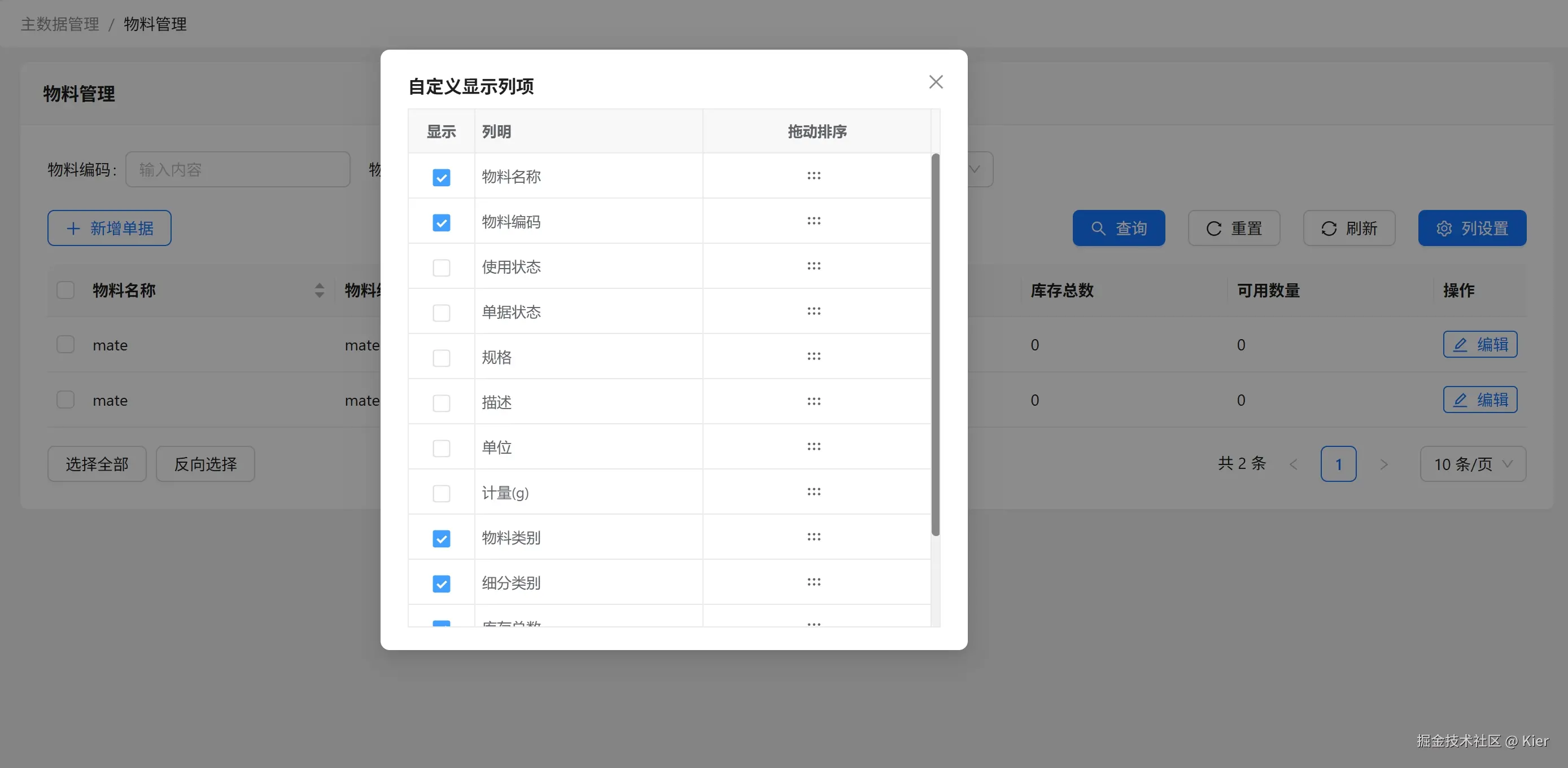
Task: Click the 物料编码 search input field
Action: click(237, 170)
